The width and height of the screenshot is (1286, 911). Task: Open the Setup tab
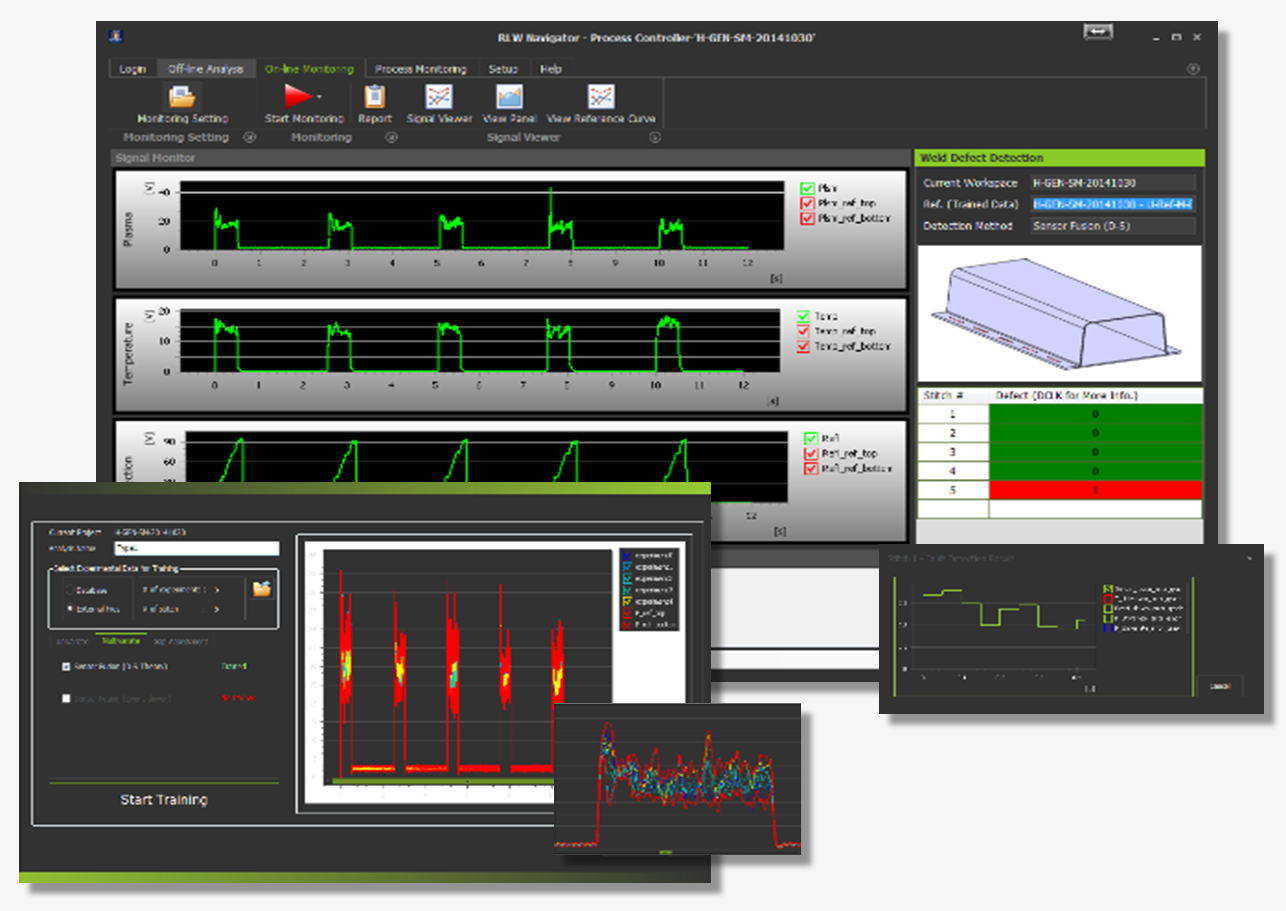503,69
